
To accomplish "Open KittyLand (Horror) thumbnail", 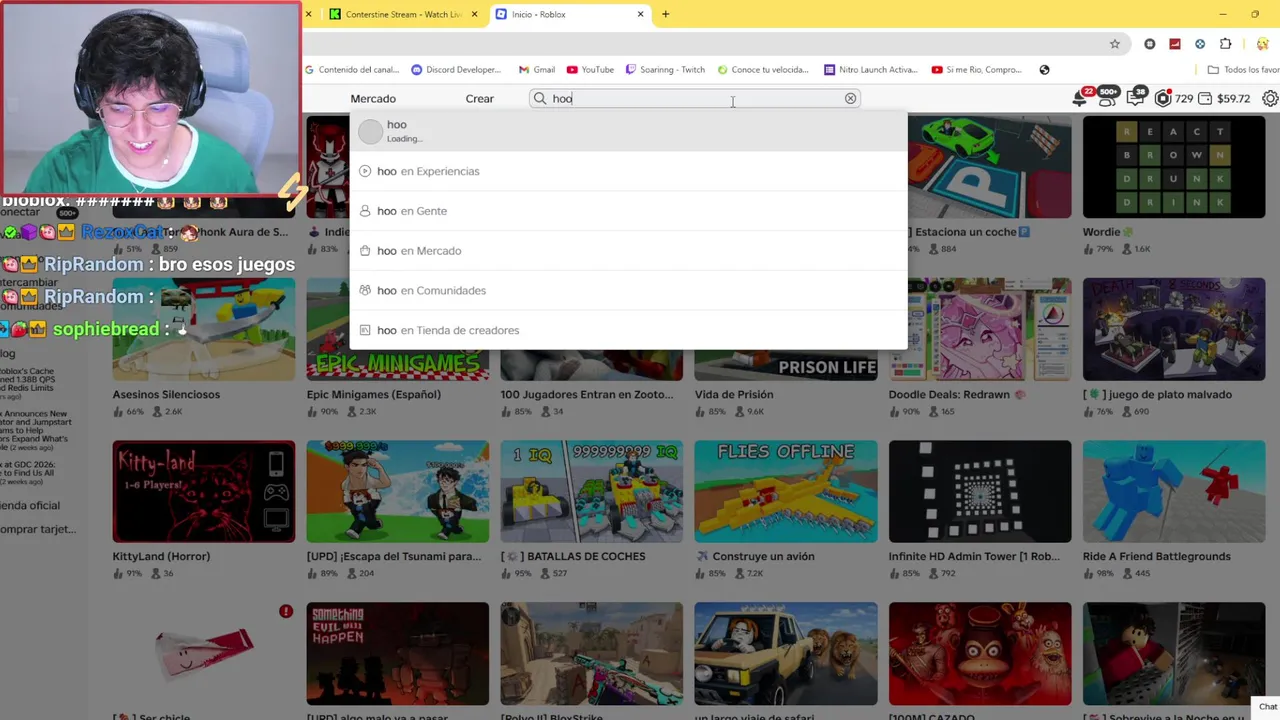I will pos(204,491).
